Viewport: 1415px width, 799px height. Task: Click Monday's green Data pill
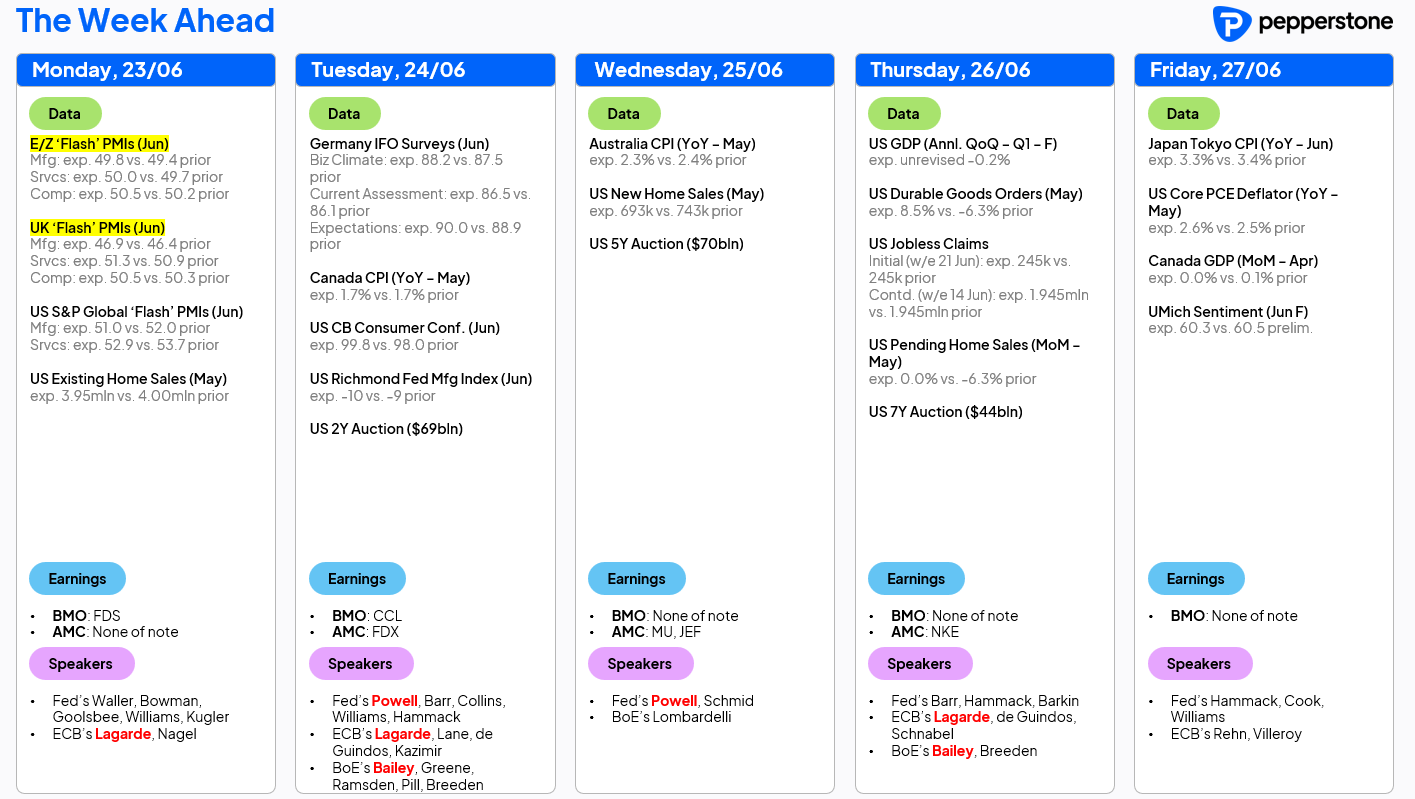[x=65, y=114]
